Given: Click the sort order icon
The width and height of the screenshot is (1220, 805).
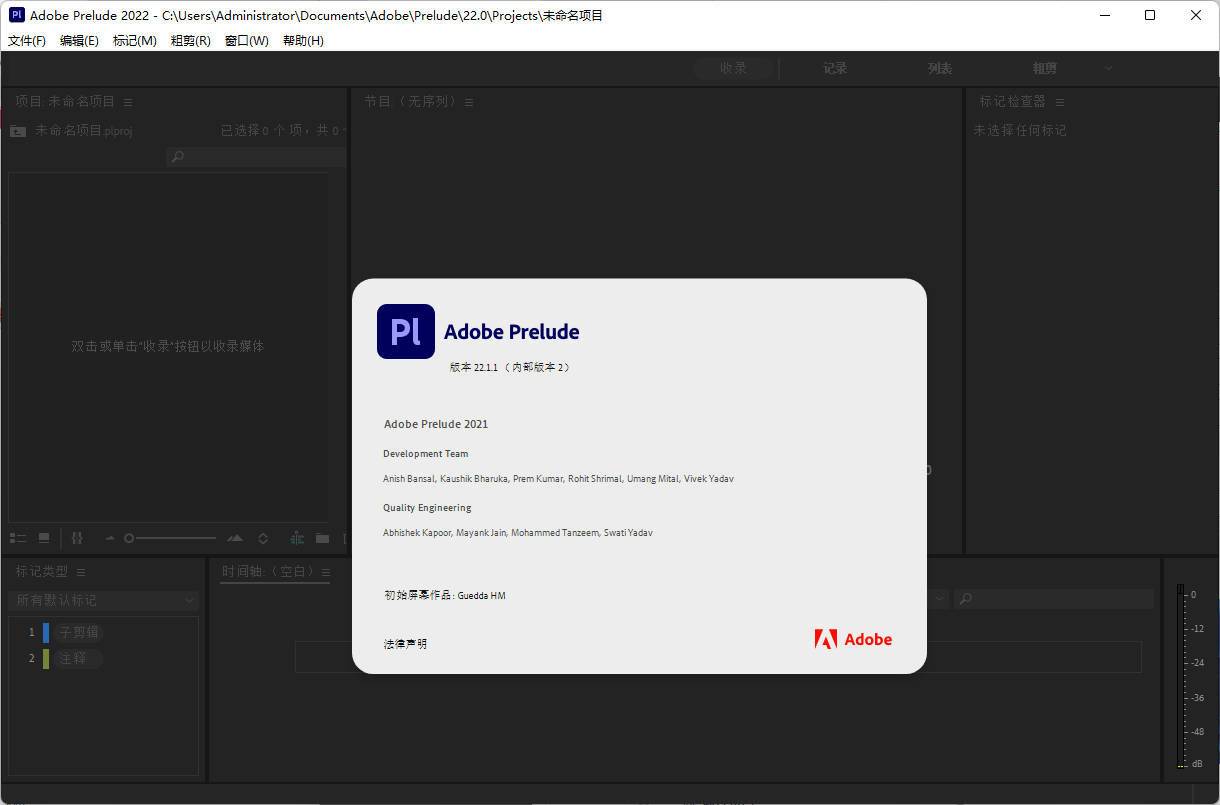Looking at the screenshot, I should click(x=263, y=538).
